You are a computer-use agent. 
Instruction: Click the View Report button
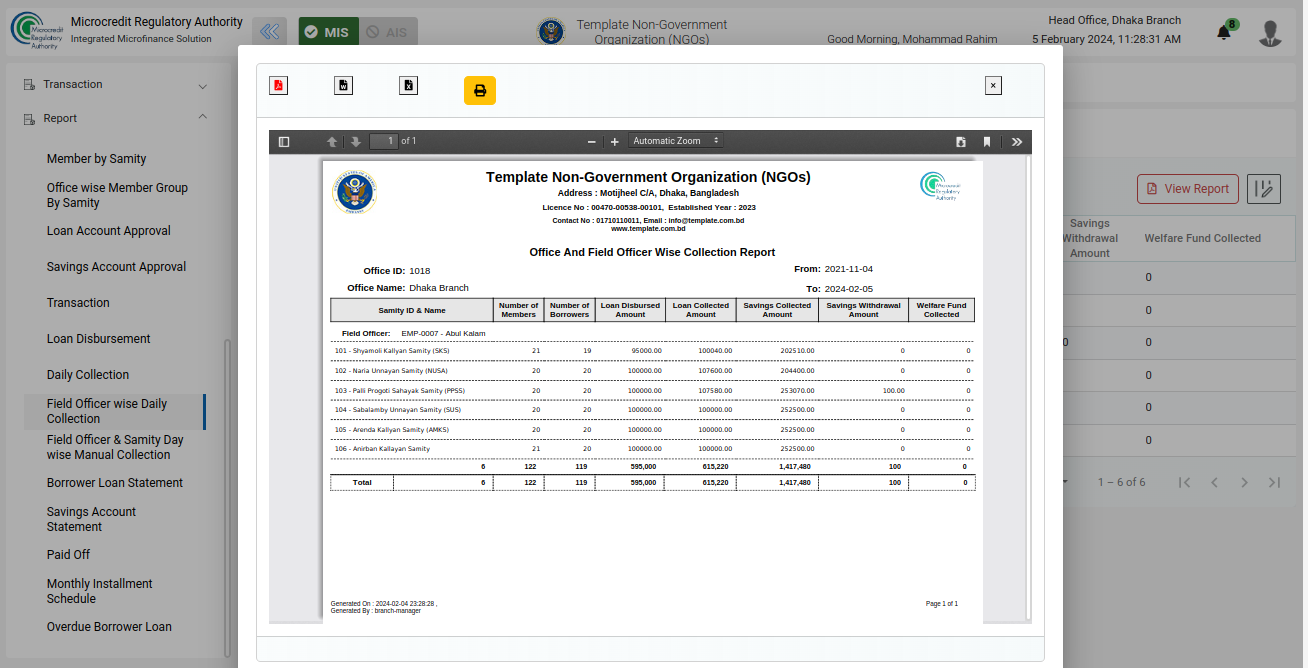tap(1188, 189)
